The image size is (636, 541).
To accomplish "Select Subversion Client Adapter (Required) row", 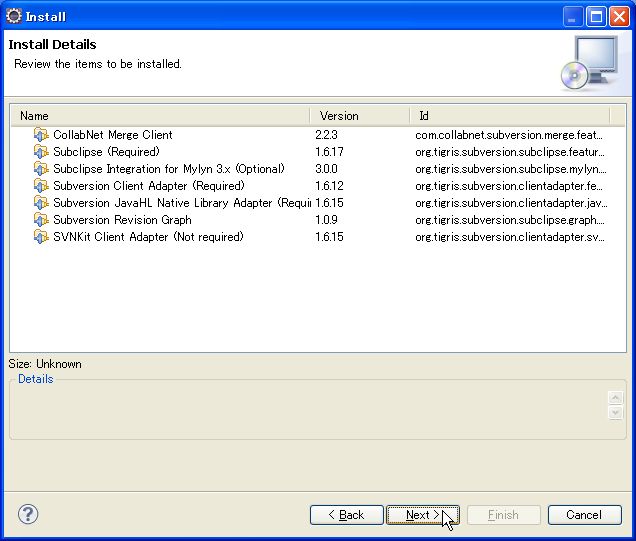I will pyautogui.click(x=318, y=186).
